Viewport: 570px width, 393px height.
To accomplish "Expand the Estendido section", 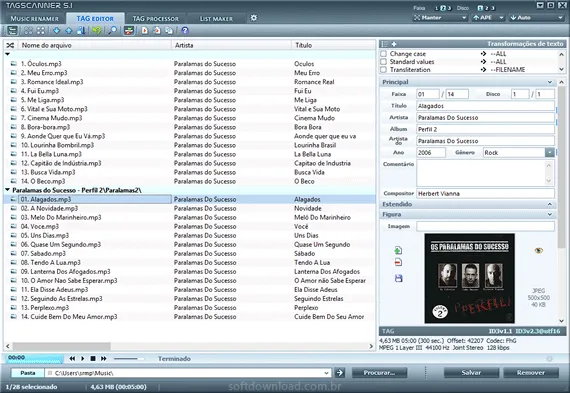I will (x=550, y=204).
